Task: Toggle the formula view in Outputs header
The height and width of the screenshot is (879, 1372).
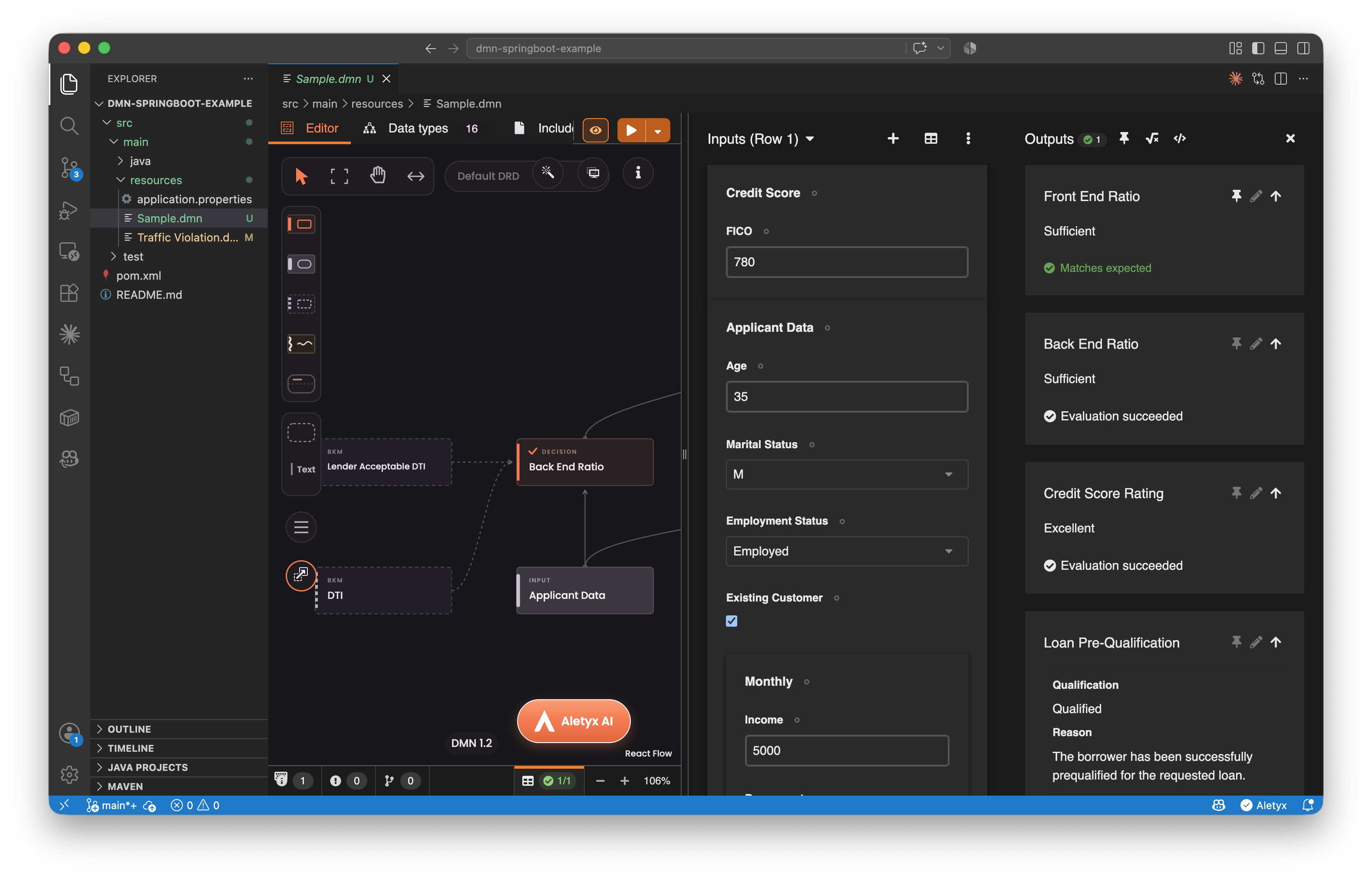Action: 1152,138
